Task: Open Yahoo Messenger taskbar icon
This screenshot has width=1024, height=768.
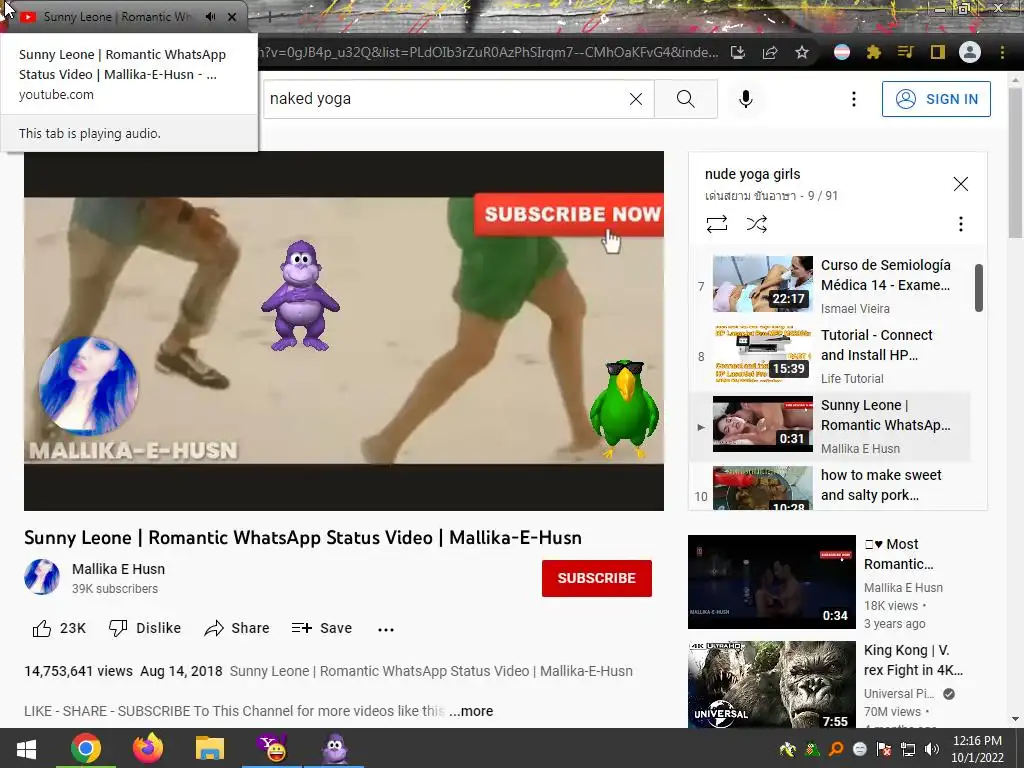Action: (x=272, y=748)
